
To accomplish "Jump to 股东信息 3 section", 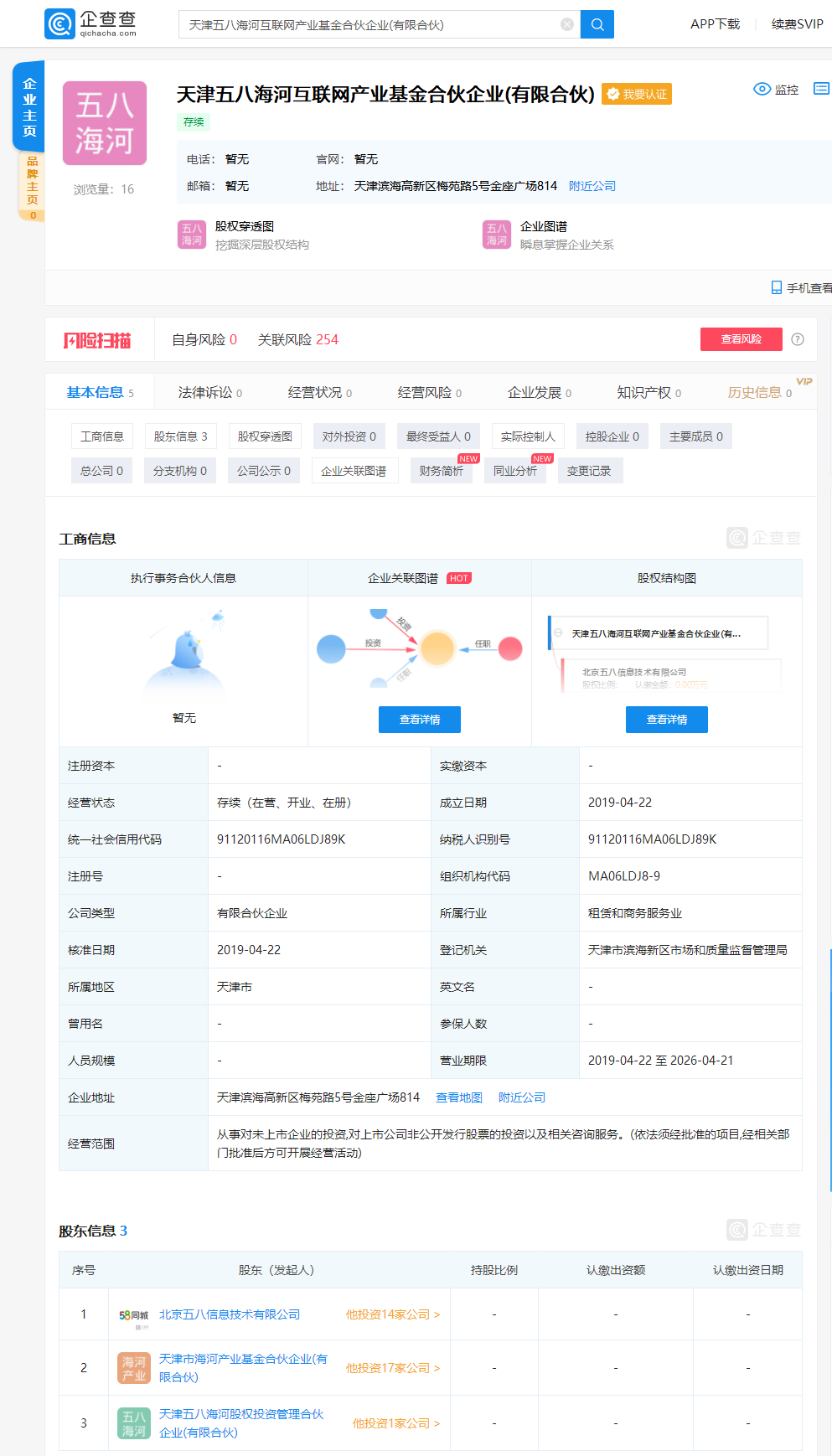I will click(x=181, y=436).
